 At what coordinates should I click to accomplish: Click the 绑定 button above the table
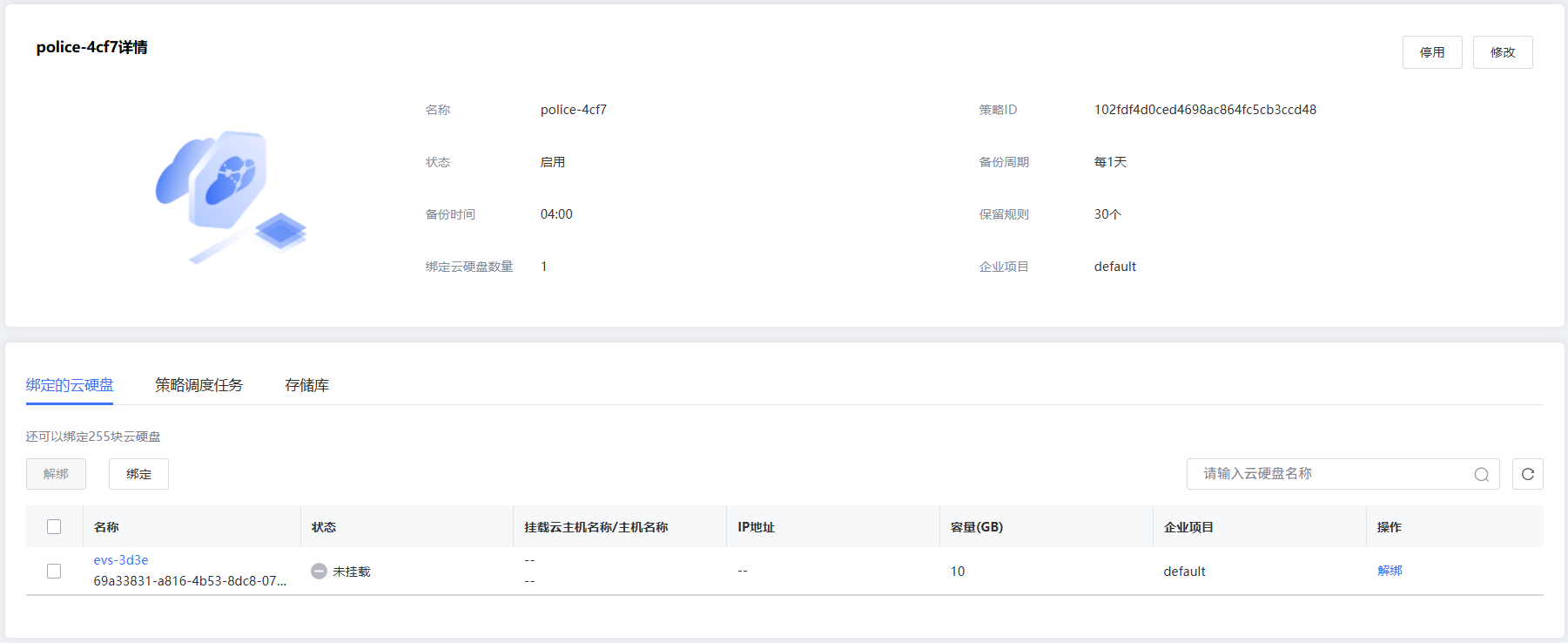click(138, 474)
